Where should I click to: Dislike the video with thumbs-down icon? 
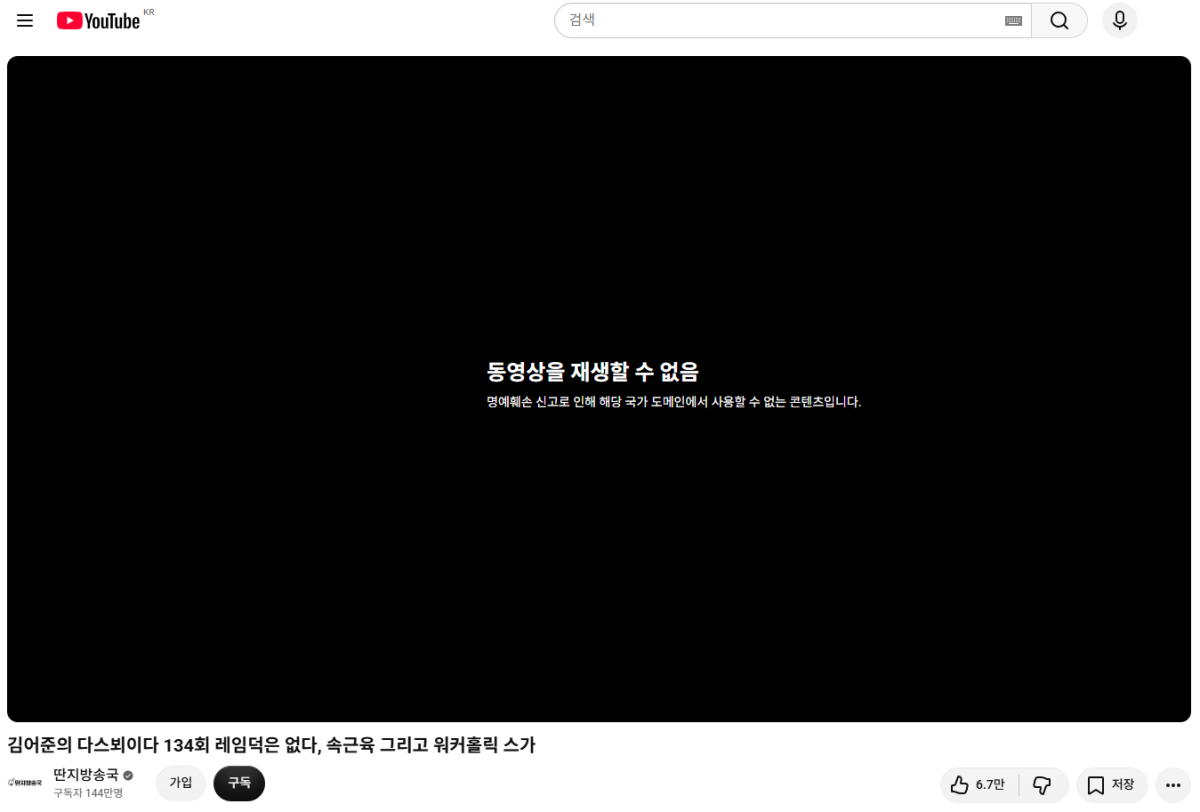(x=1043, y=785)
